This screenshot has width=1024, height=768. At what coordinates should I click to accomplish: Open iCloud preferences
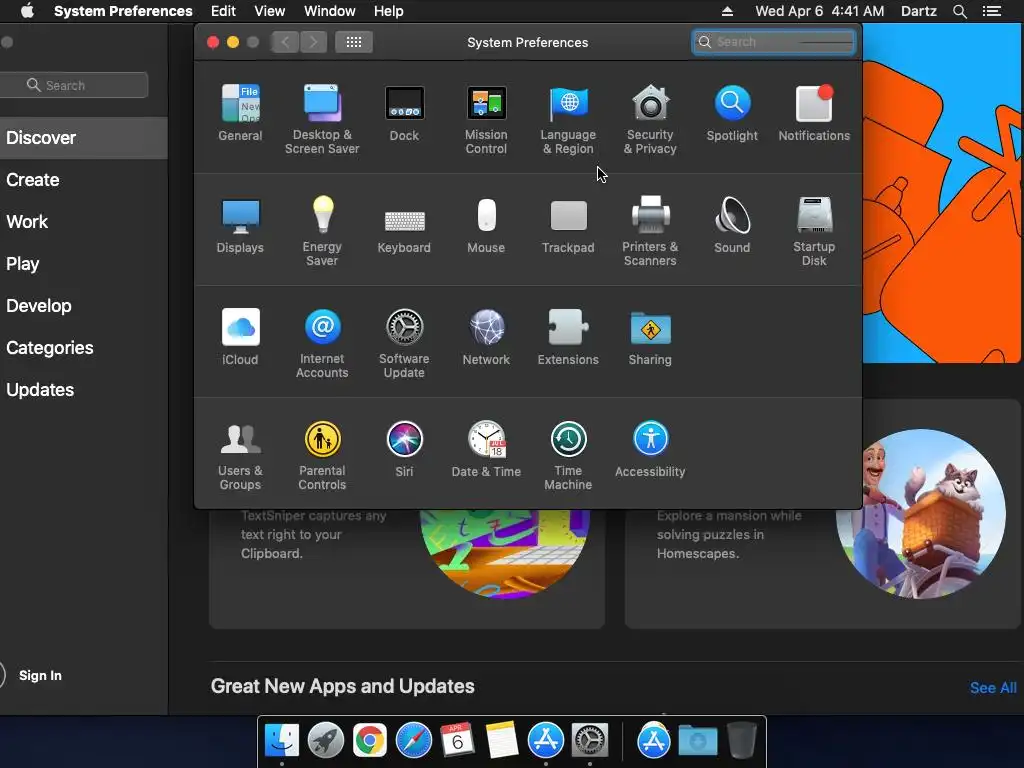pyautogui.click(x=240, y=336)
